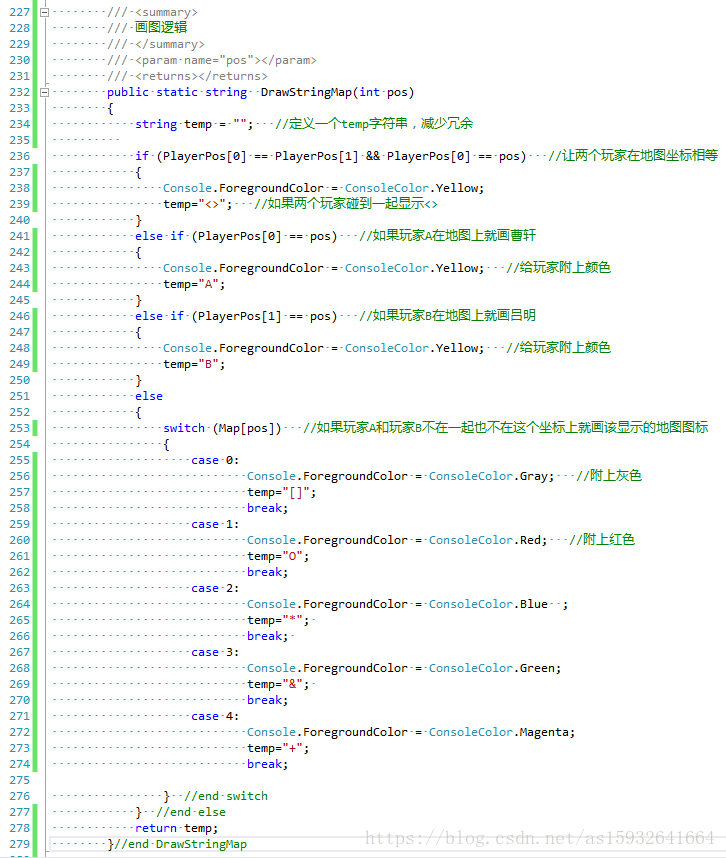Click line number 253 in the gutter
The height and width of the screenshot is (858, 726).
coord(20,428)
